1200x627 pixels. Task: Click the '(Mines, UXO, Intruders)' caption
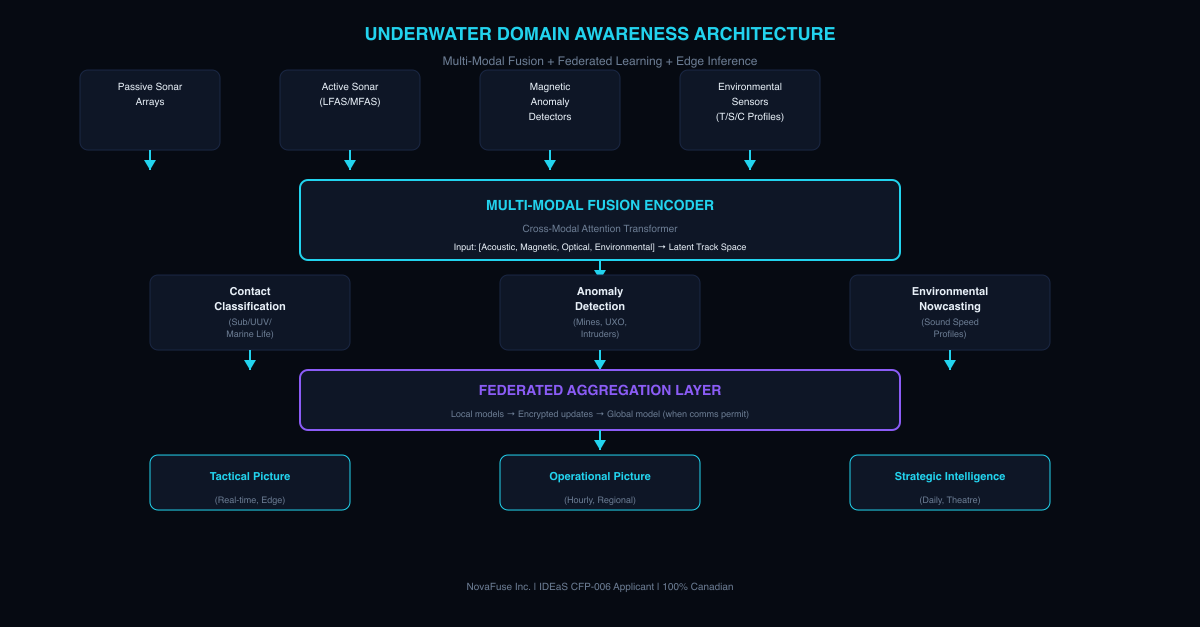point(600,328)
